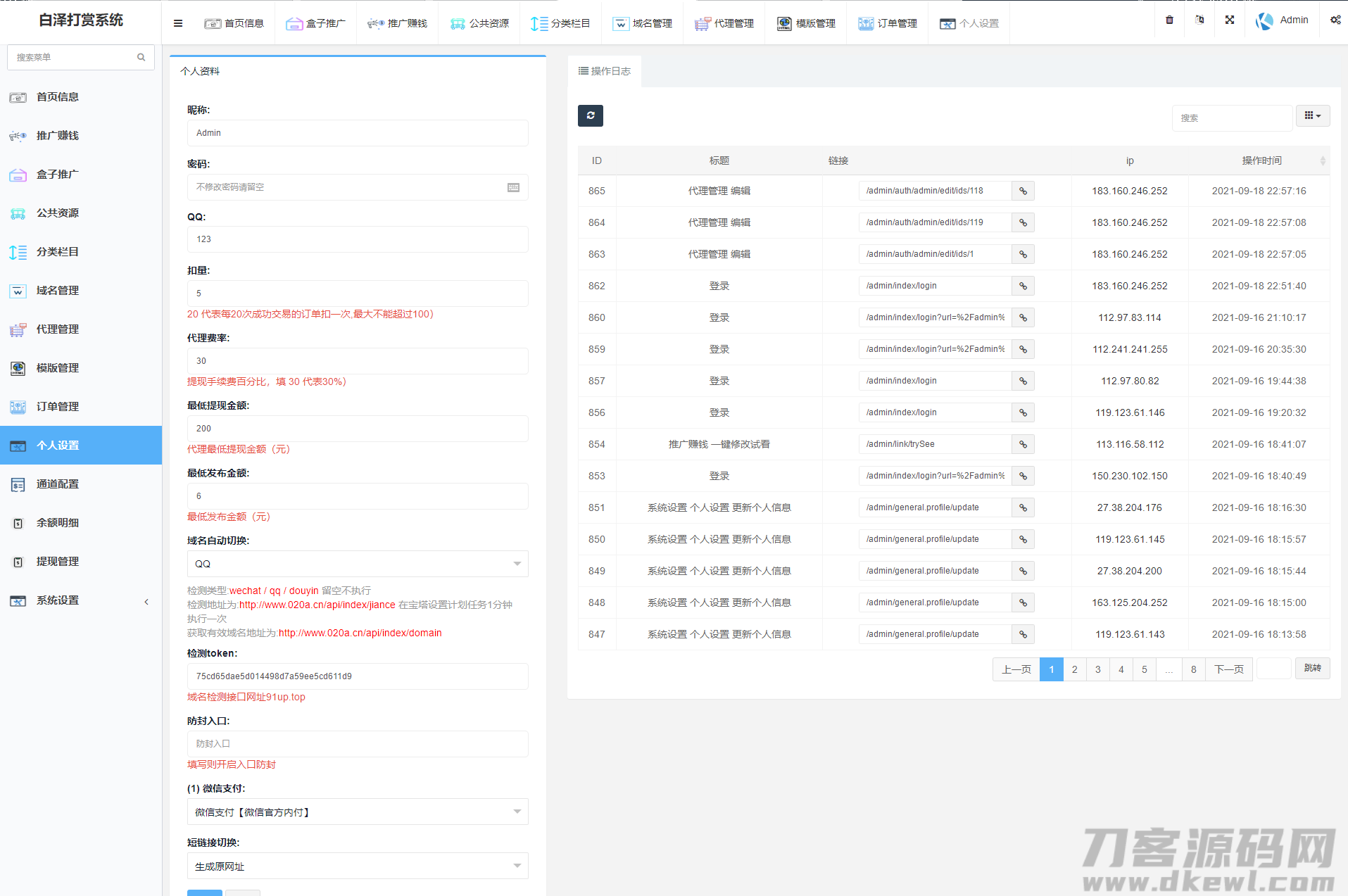The height and width of the screenshot is (896, 1348).
Task: Select 提现管理 in the sidebar
Action: [58, 562]
